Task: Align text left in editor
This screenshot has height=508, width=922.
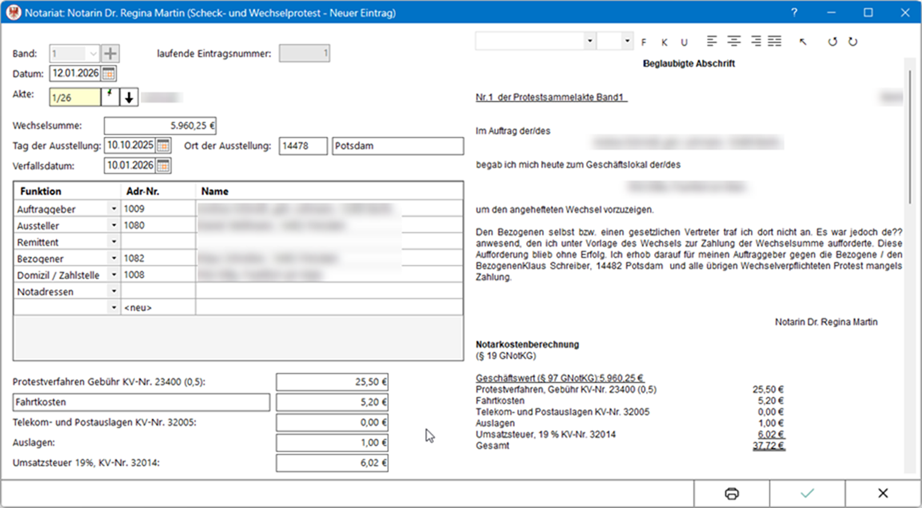Action: 712,41
